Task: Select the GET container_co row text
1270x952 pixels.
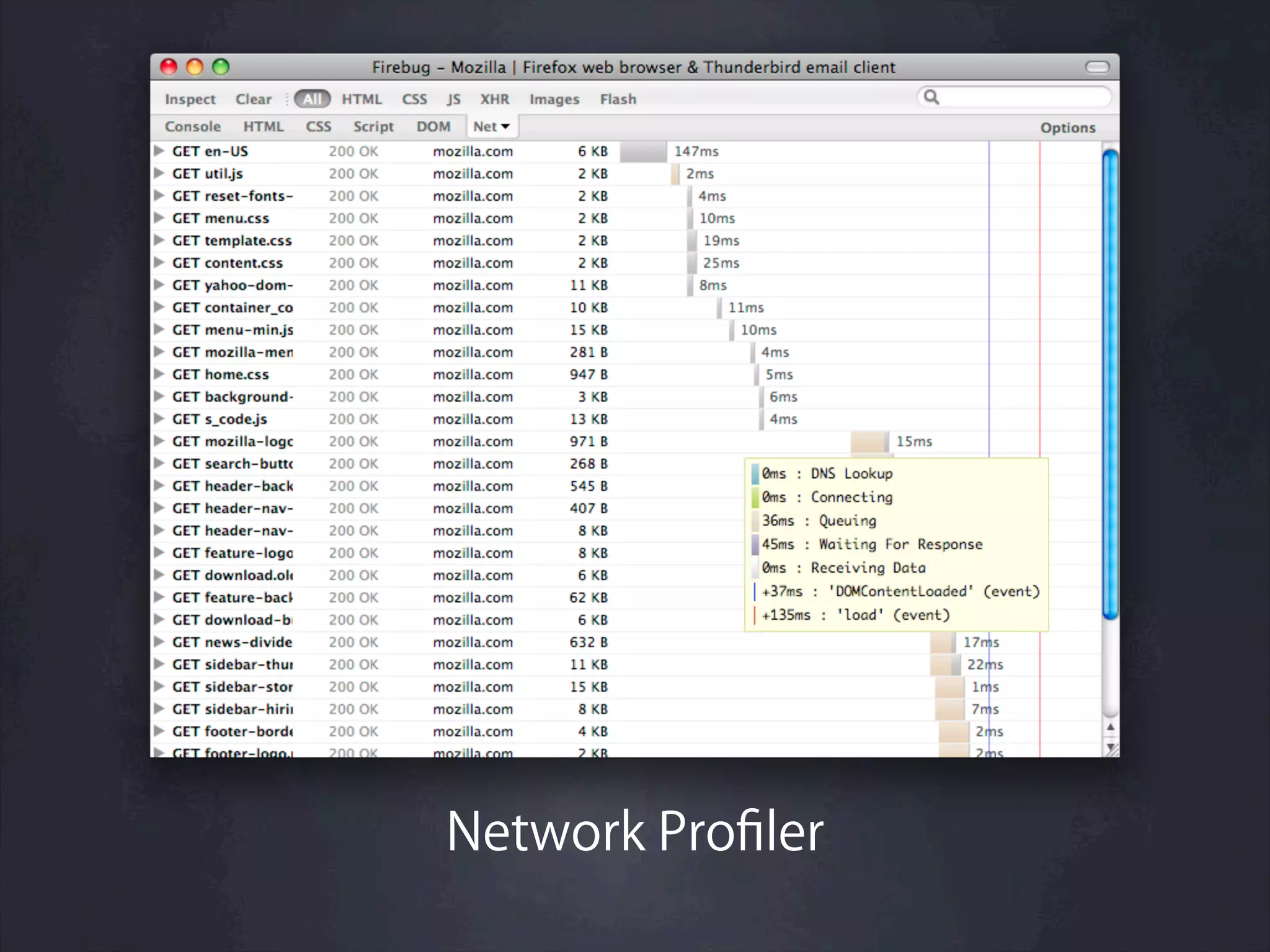Action: [x=233, y=307]
